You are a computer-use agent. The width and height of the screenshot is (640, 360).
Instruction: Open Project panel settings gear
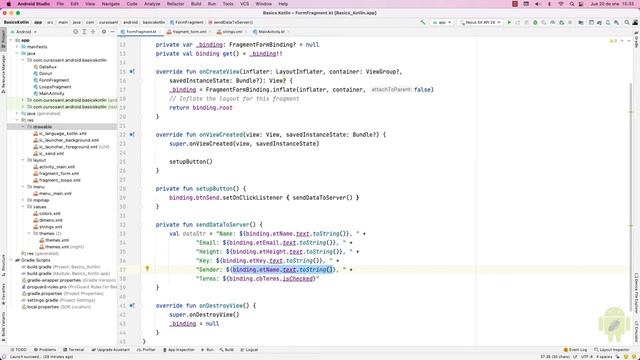(104, 31)
